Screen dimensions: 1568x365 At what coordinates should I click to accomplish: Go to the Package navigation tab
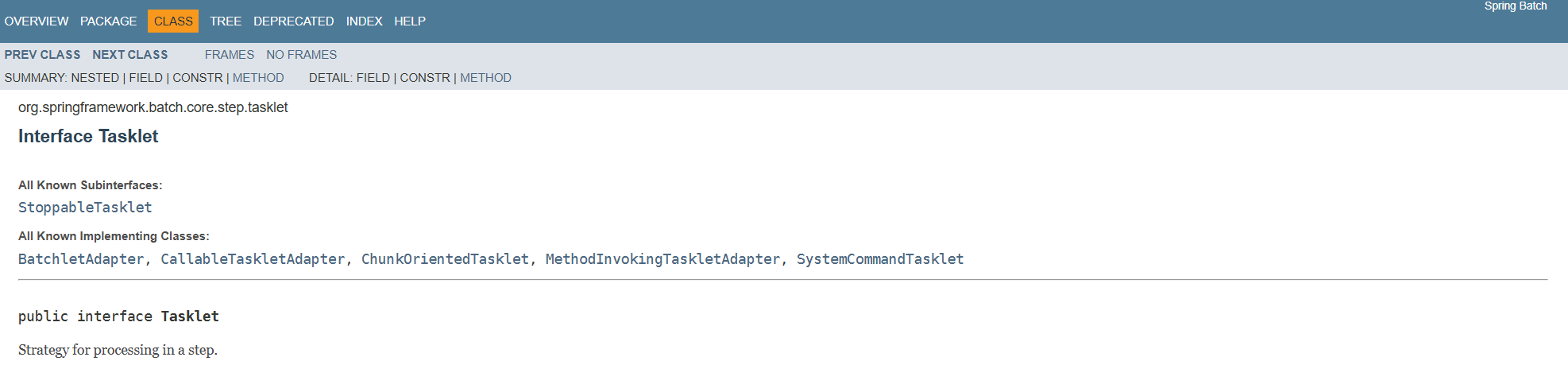(108, 21)
